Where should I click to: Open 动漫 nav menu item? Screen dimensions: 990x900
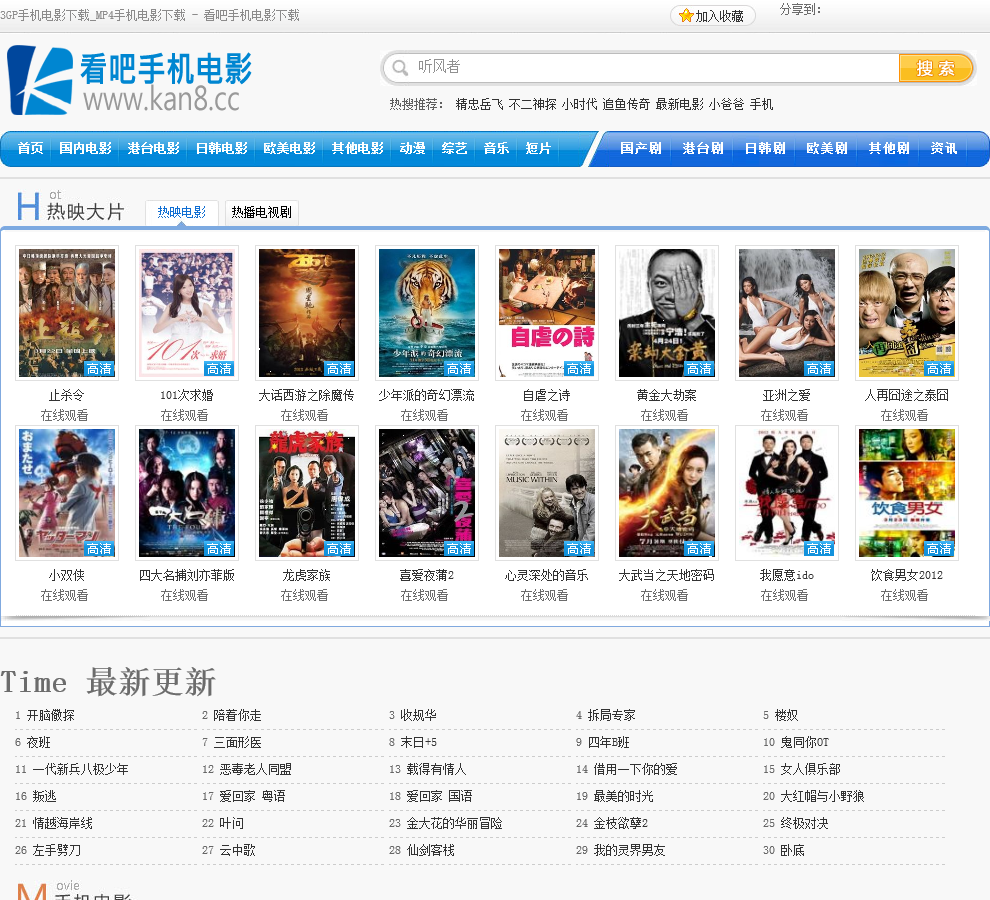click(x=412, y=148)
